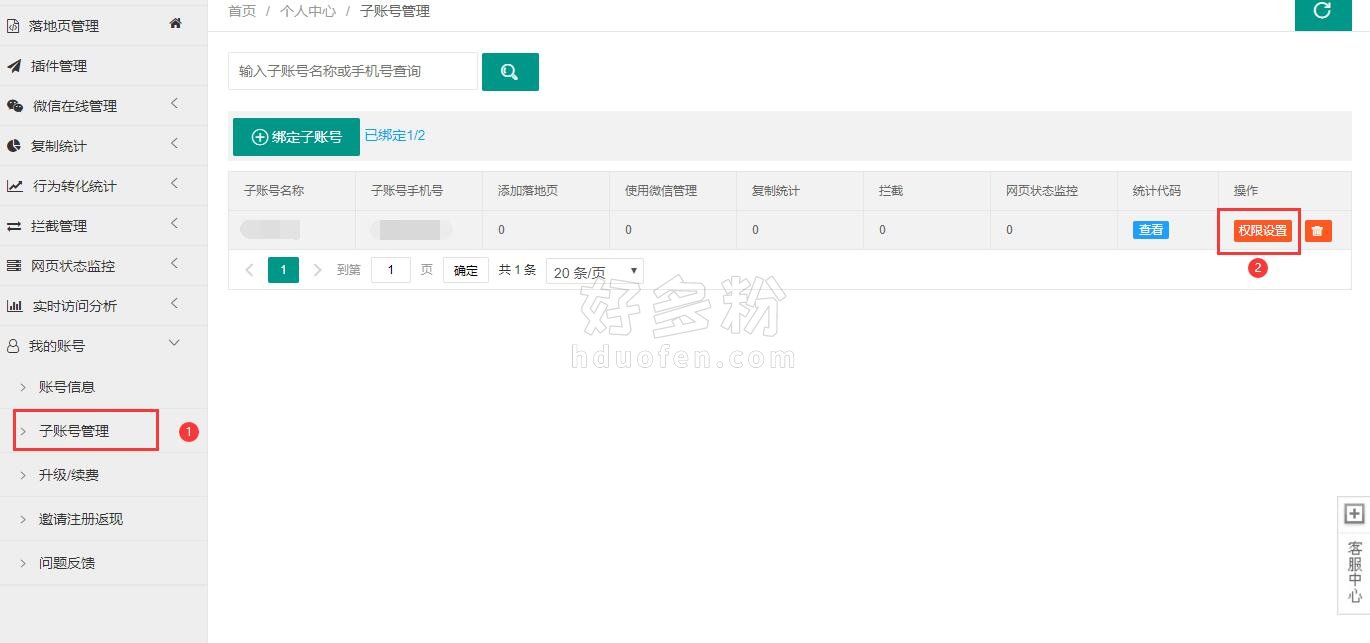
Task: Focus the sub-account search input field
Action: pyautogui.click(x=352, y=72)
